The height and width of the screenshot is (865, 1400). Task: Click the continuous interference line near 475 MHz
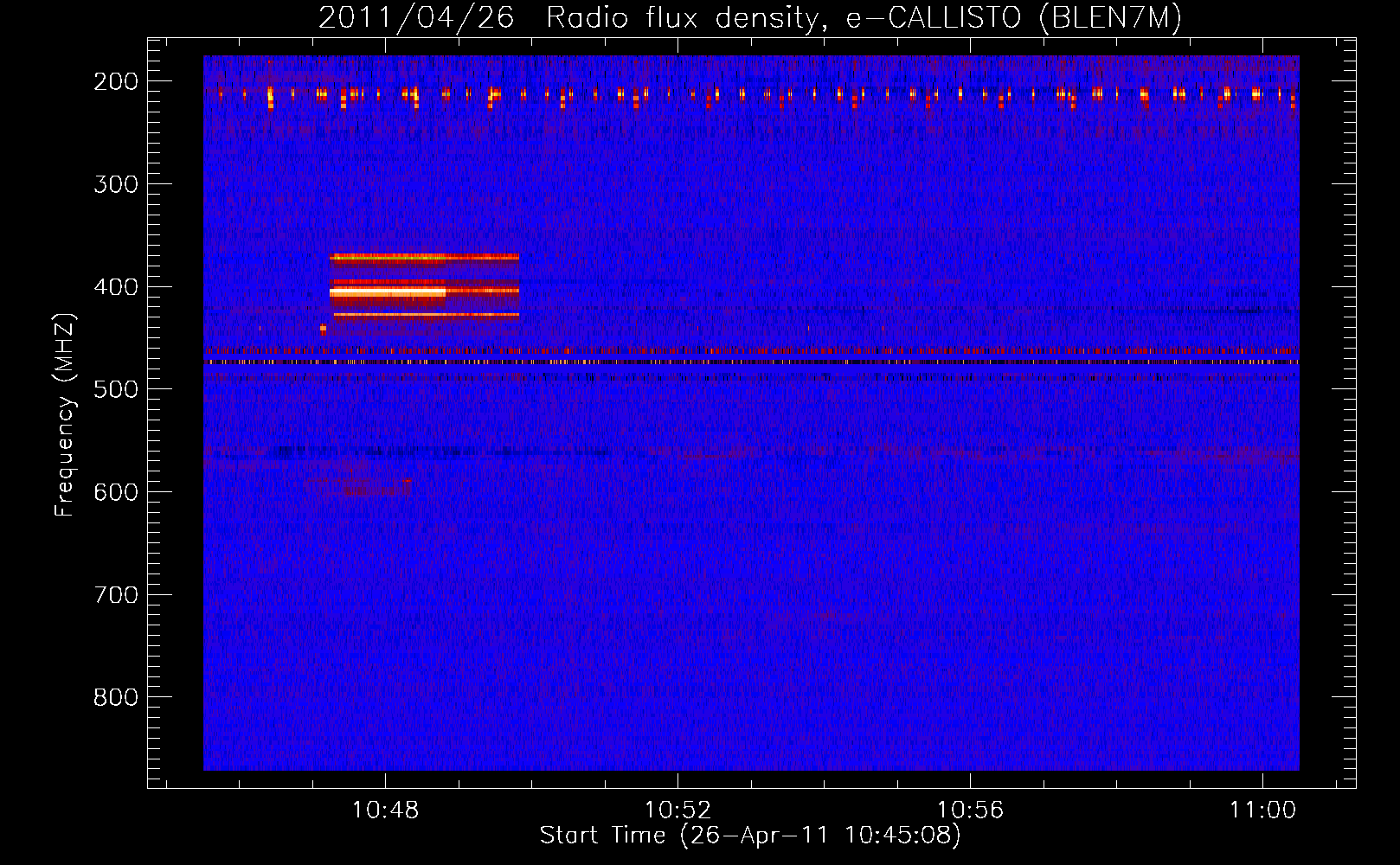tap(751, 362)
